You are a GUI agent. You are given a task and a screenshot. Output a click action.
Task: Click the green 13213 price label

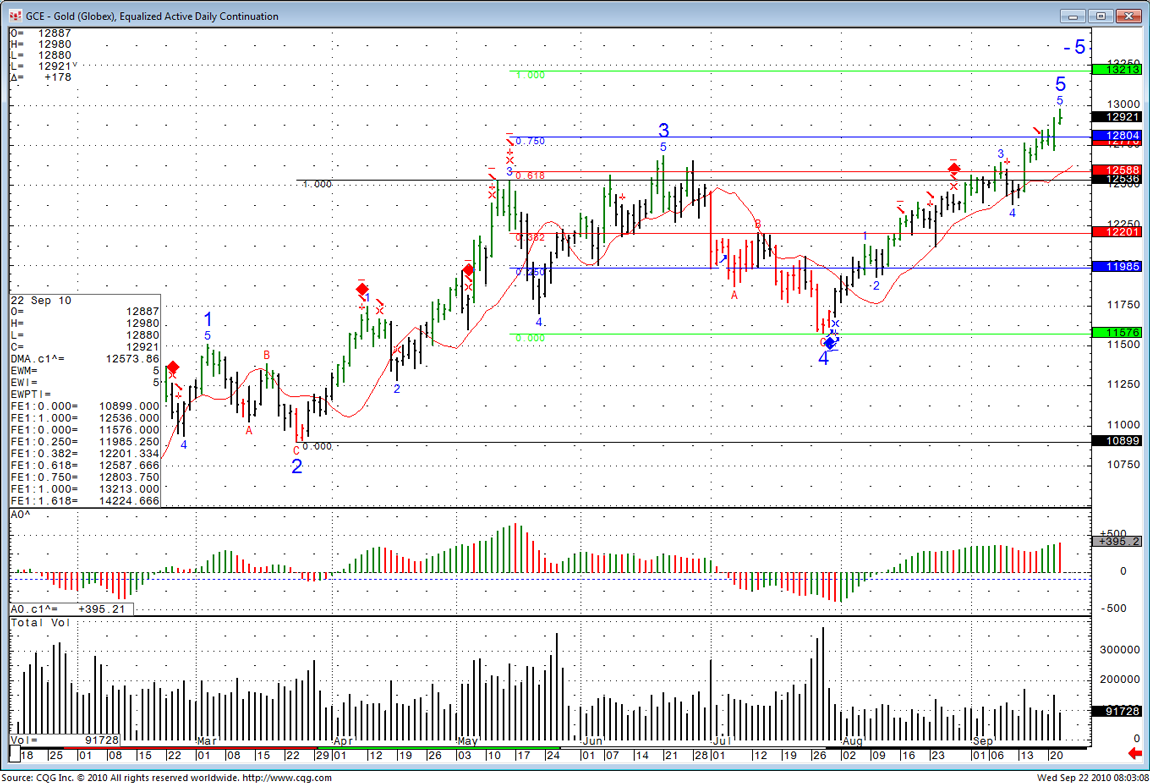coord(1116,69)
